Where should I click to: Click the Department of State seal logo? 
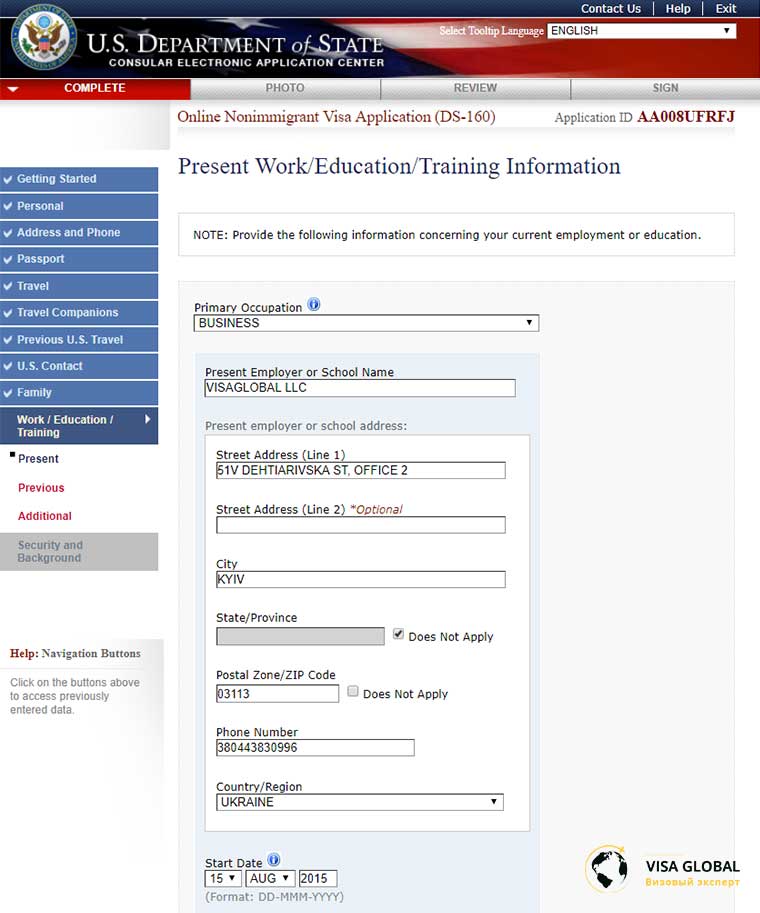44,38
